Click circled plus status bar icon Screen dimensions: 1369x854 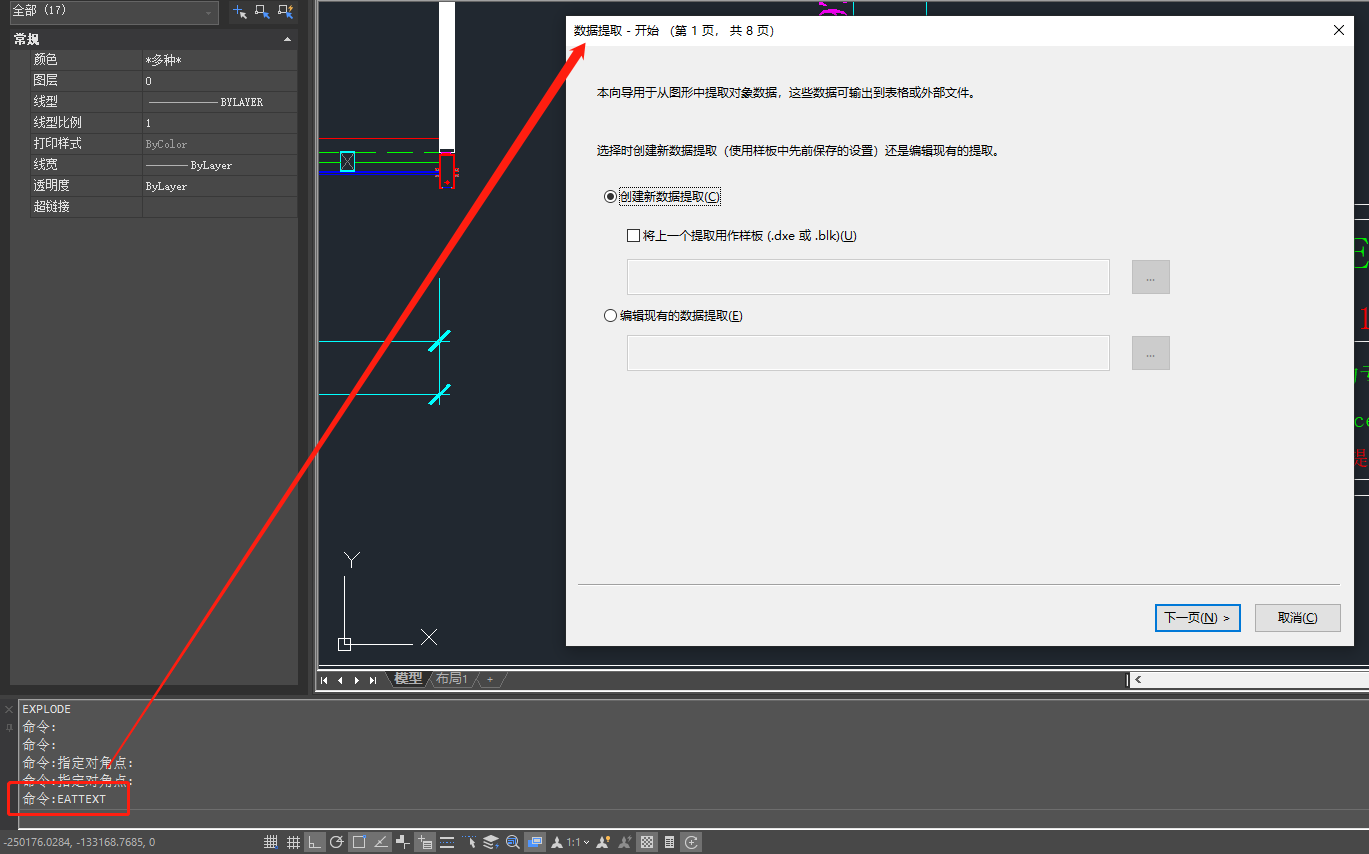point(691,842)
